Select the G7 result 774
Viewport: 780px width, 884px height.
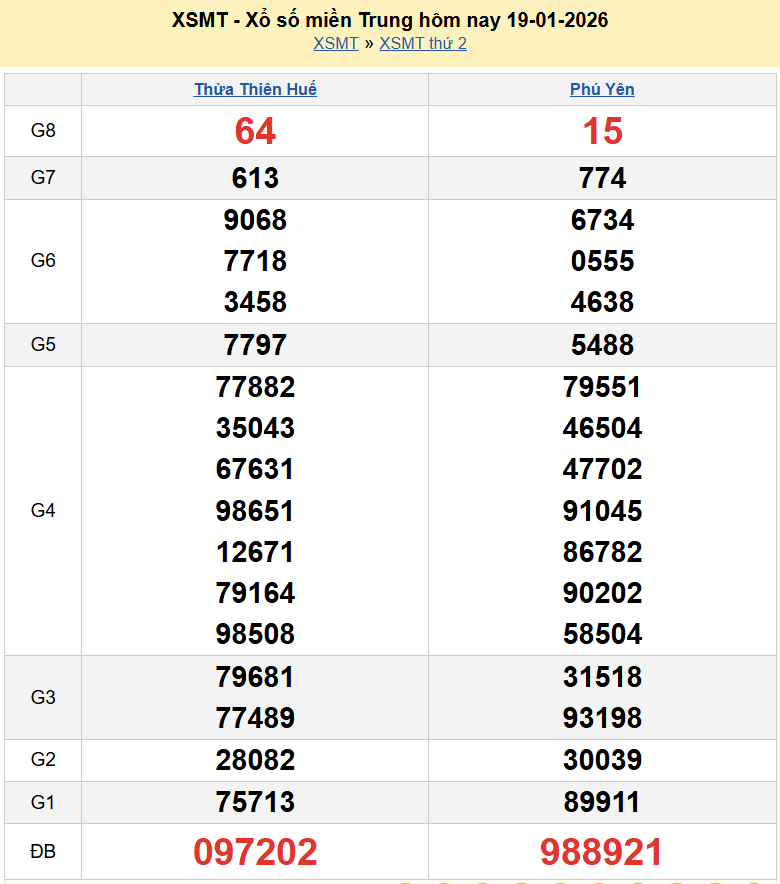click(x=602, y=178)
